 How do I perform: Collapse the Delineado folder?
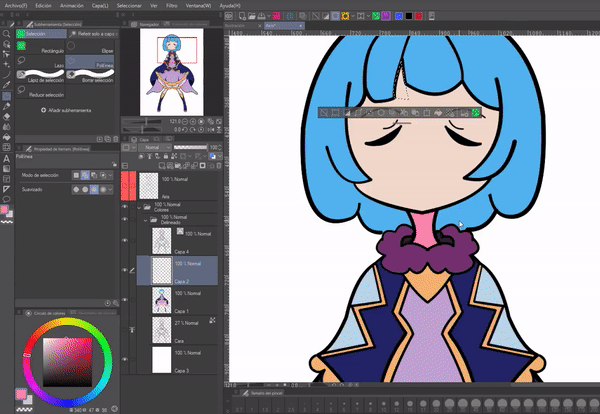pyautogui.click(x=145, y=220)
